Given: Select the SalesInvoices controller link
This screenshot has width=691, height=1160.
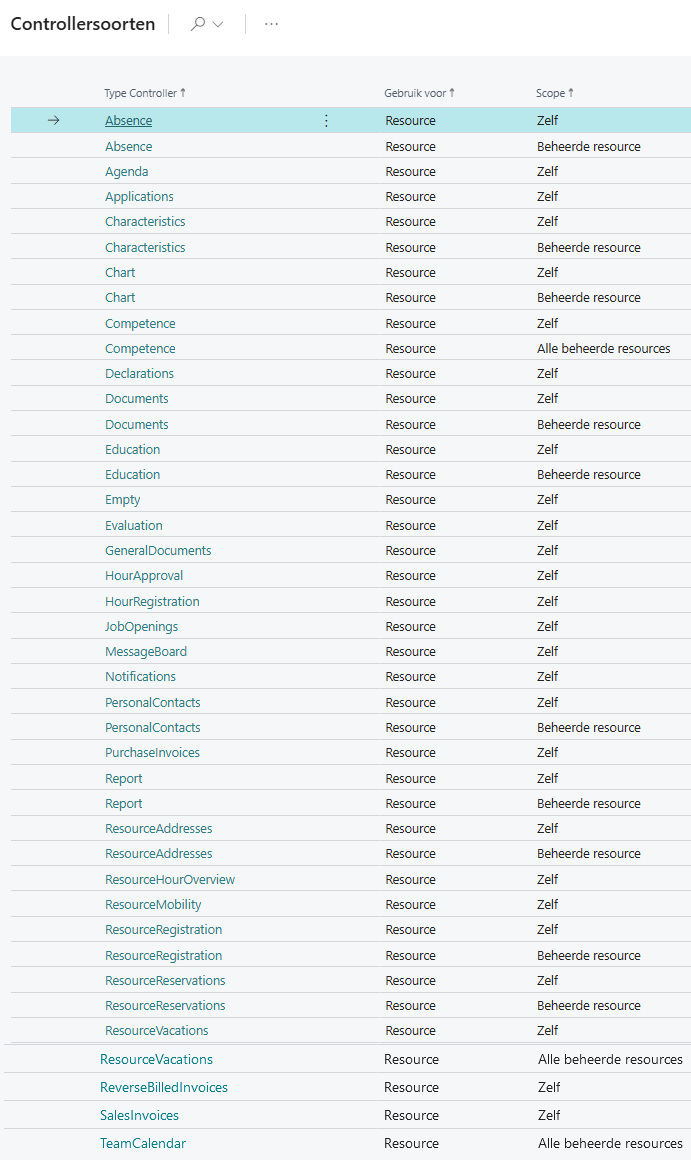Looking at the screenshot, I should [140, 1115].
